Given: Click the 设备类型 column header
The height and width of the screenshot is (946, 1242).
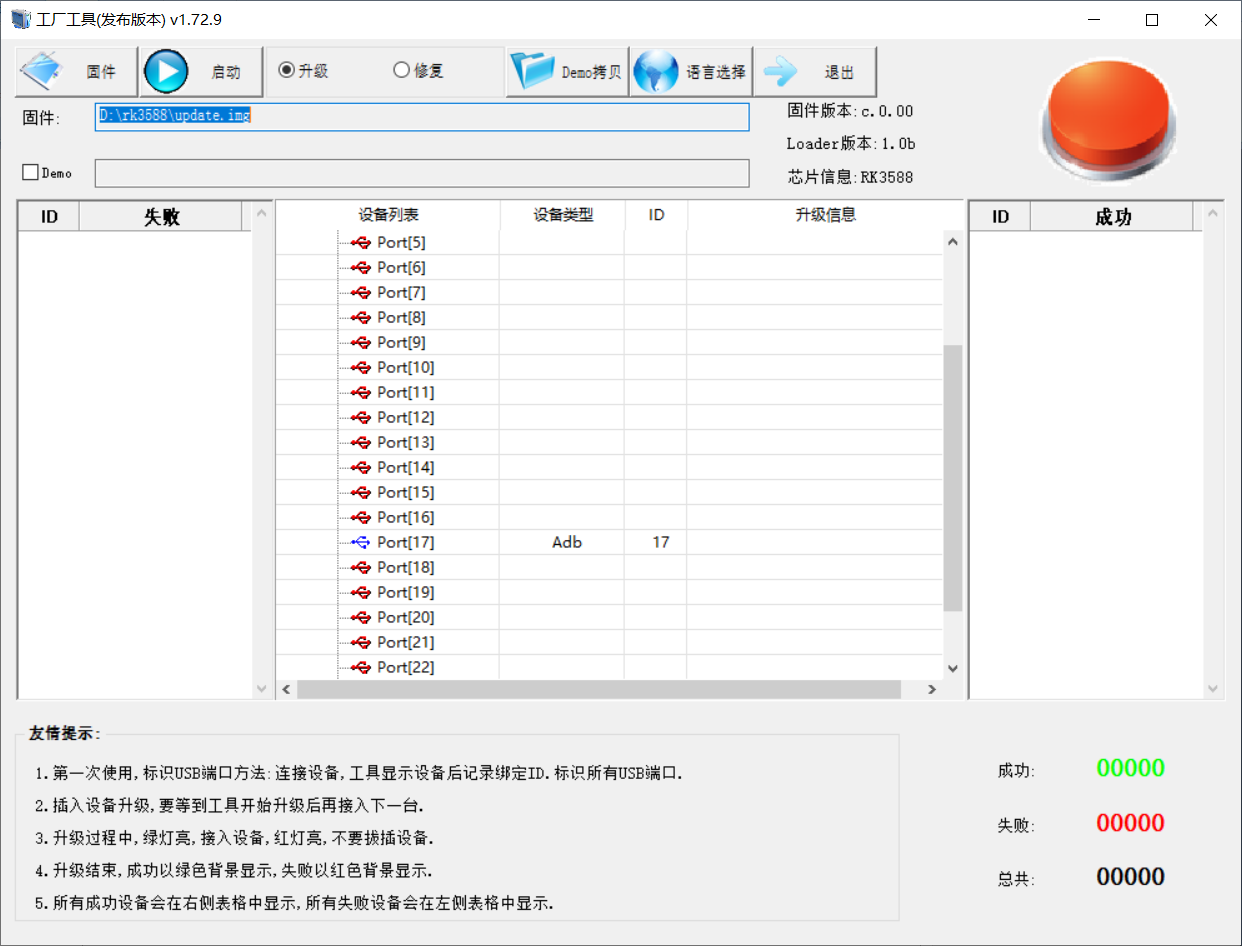Looking at the screenshot, I should click(x=563, y=215).
